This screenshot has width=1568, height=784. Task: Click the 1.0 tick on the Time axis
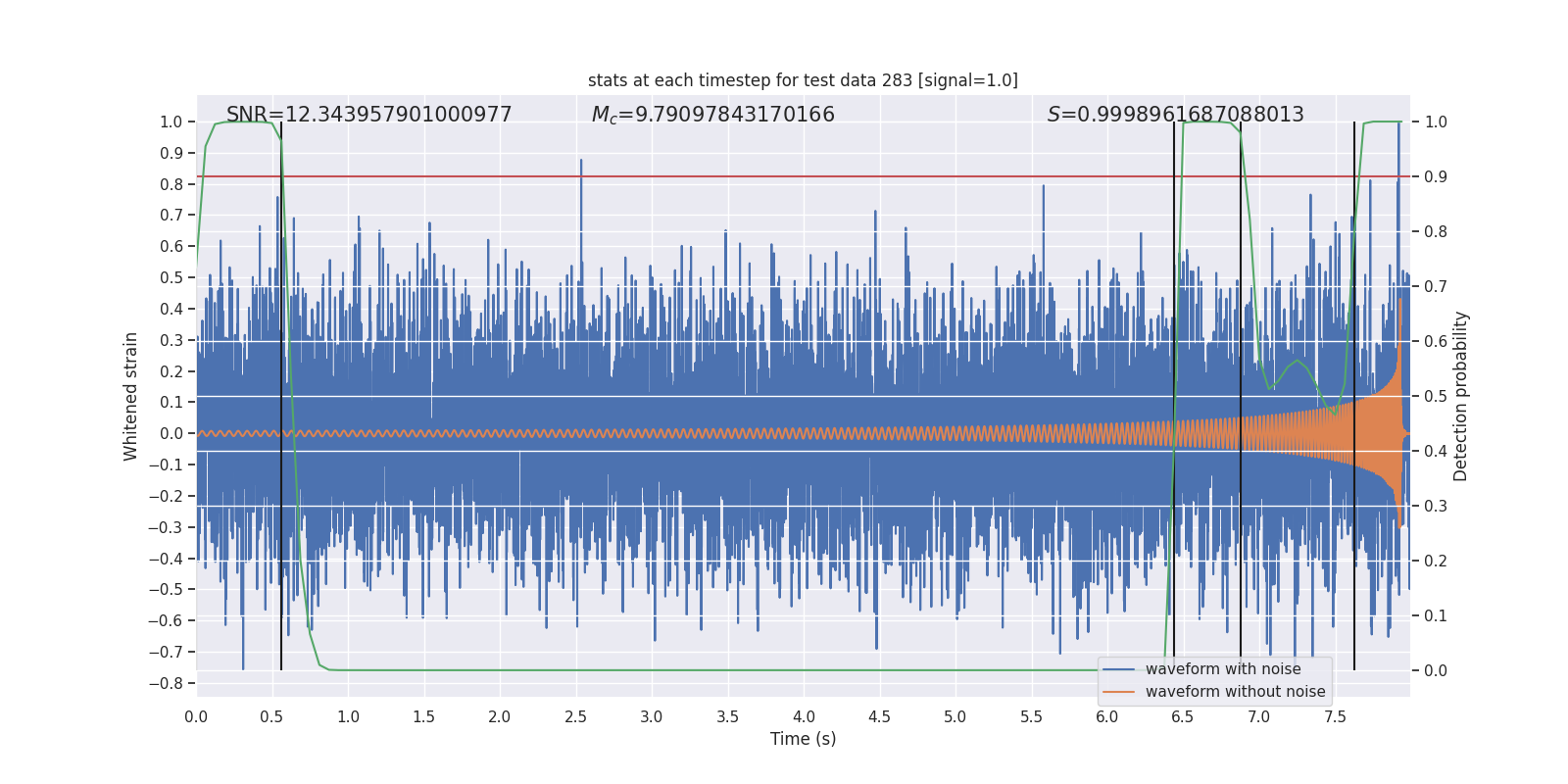348,716
